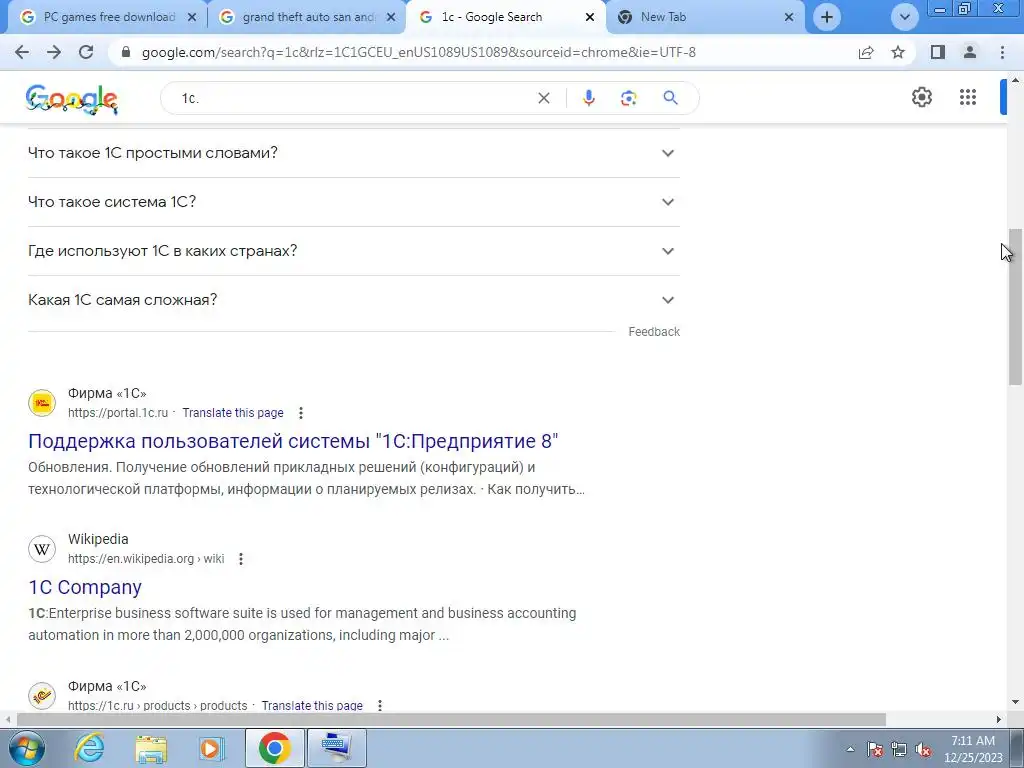Search by image with Google Lens

pyautogui.click(x=628, y=98)
